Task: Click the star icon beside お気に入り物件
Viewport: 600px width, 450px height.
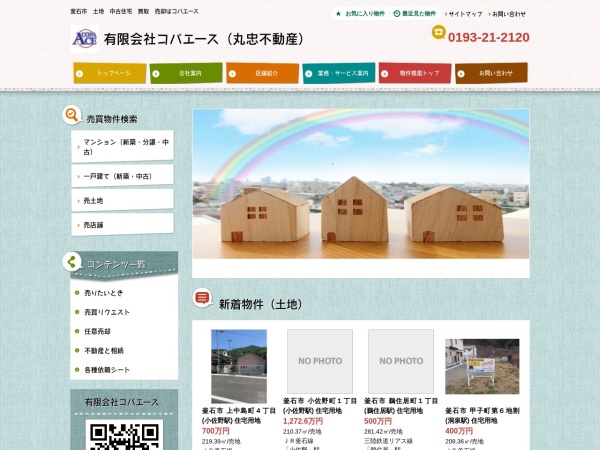Action: pyautogui.click(x=338, y=14)
